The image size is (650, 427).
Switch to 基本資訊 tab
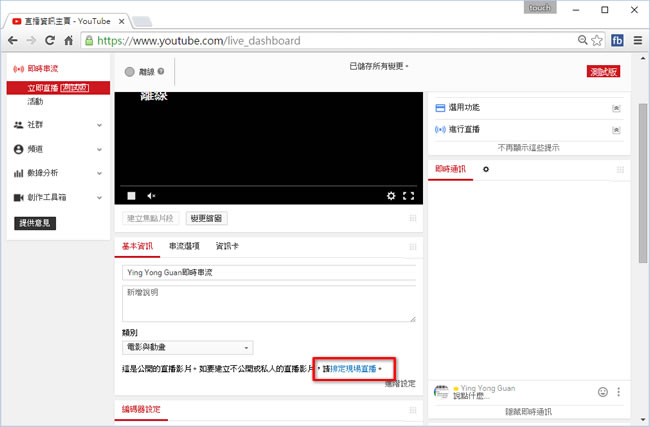(137, 246)
